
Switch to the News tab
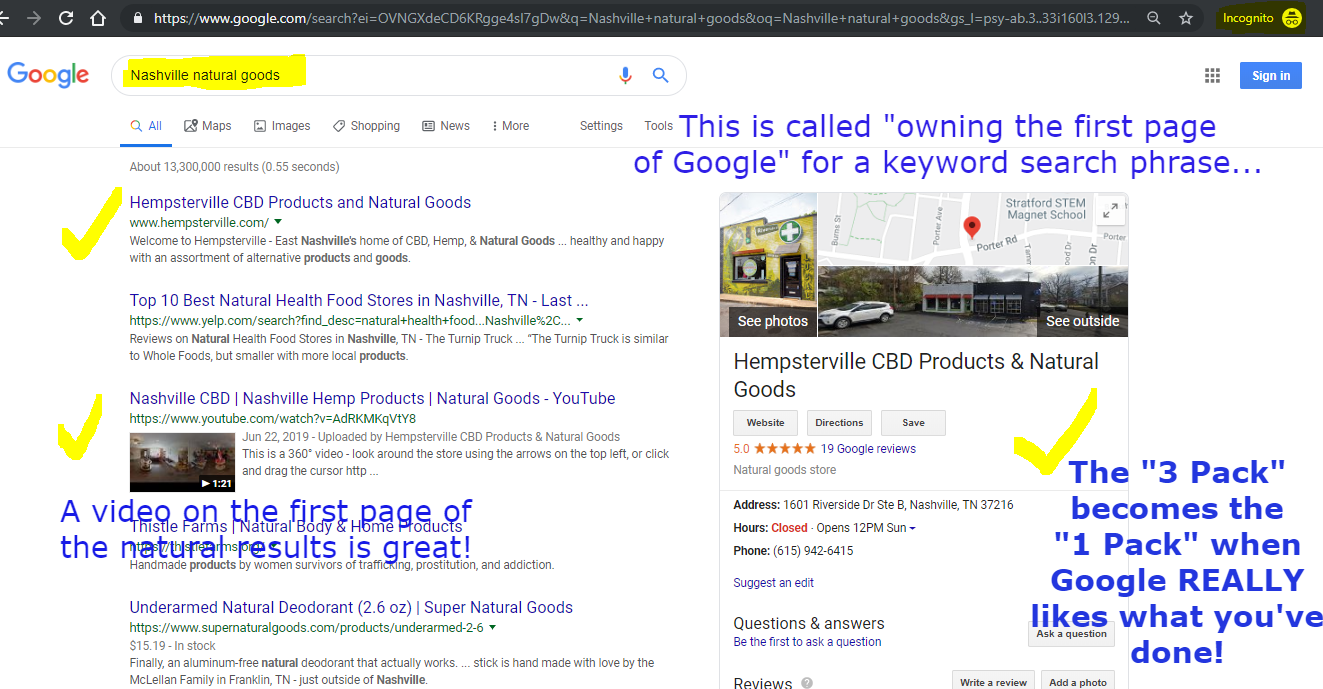coord(446,126)
